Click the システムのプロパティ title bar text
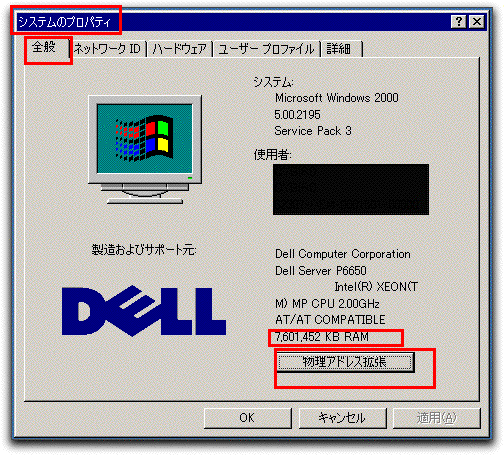 (64, 22)
